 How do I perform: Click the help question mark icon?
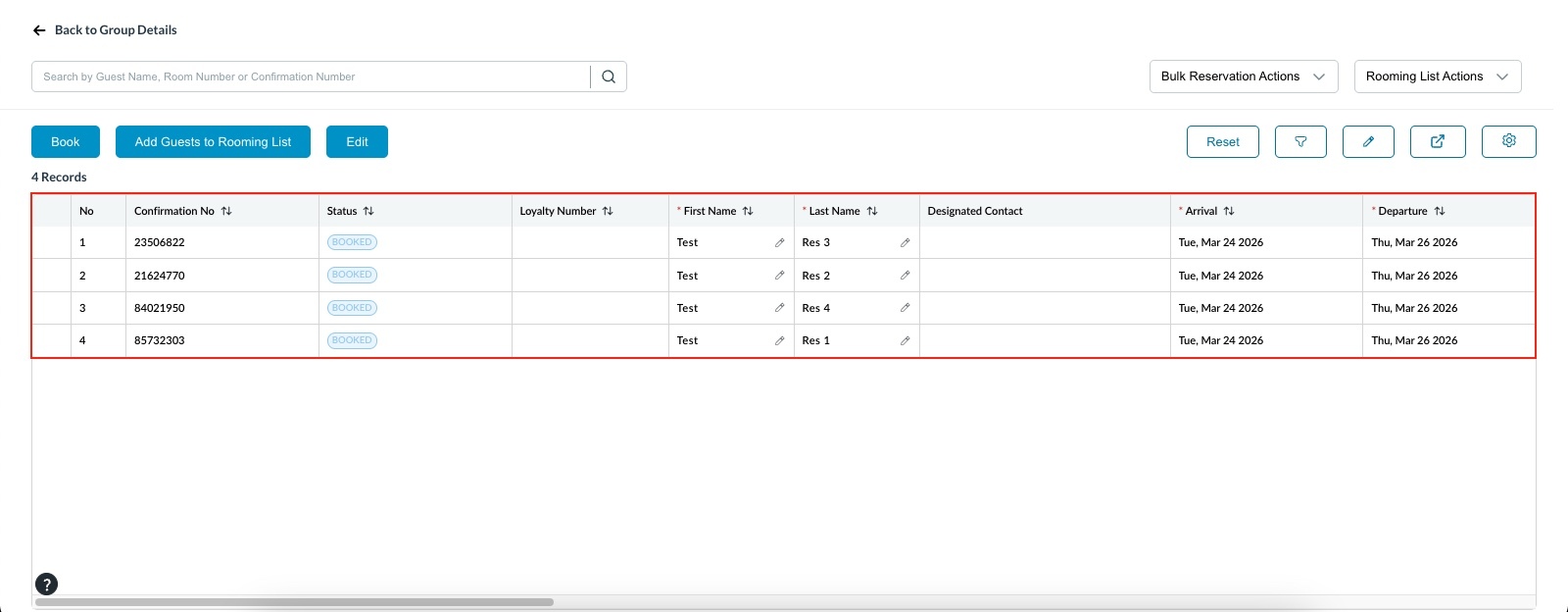click(x=46, y=585)
